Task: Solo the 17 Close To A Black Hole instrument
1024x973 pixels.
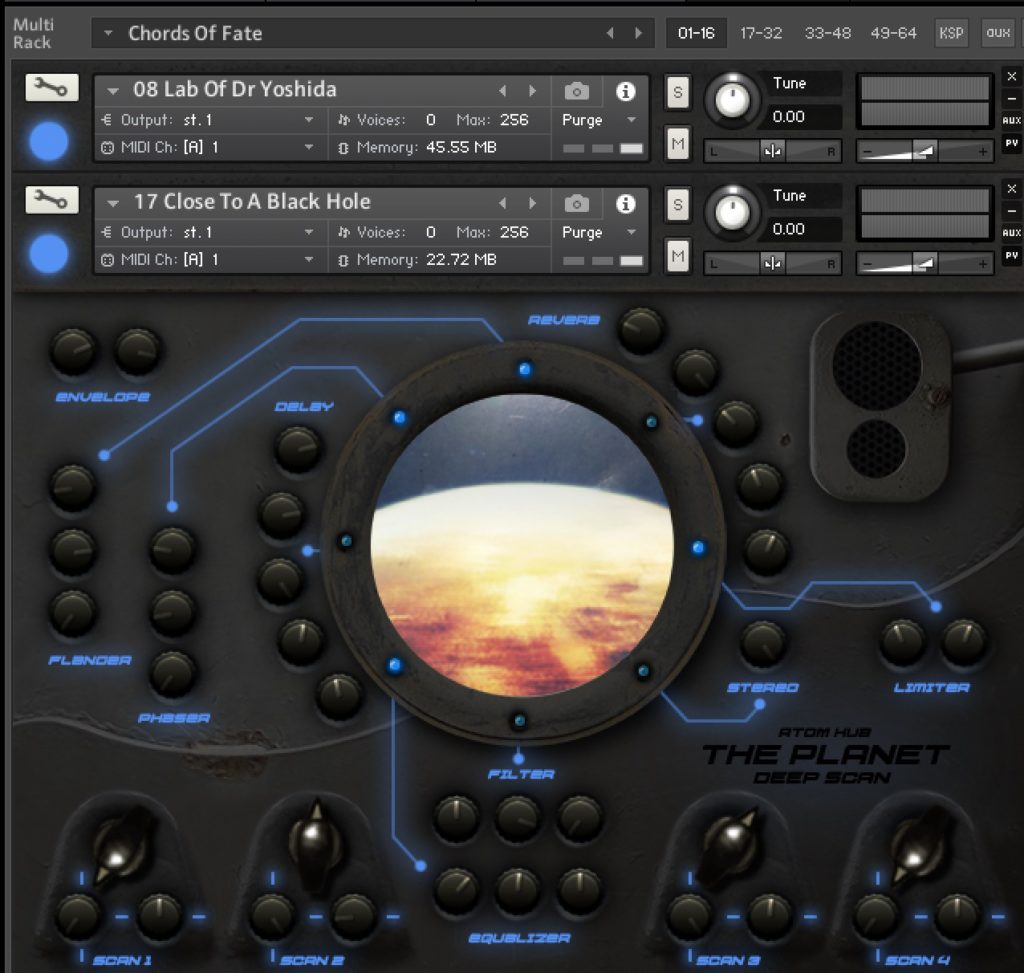Action: pyautogui.click(x=678, y=204)
